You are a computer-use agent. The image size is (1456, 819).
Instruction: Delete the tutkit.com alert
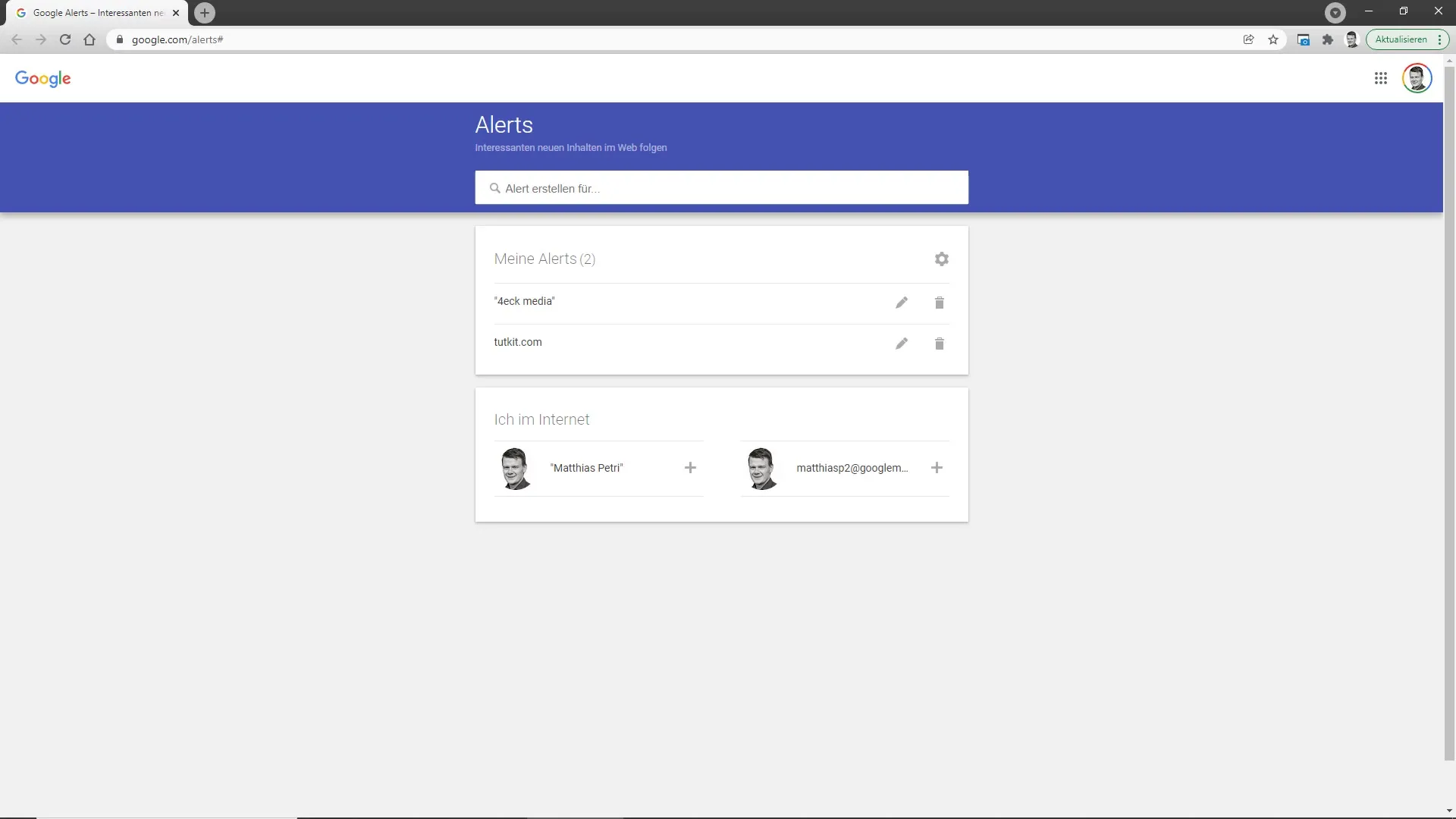point(940,344)
